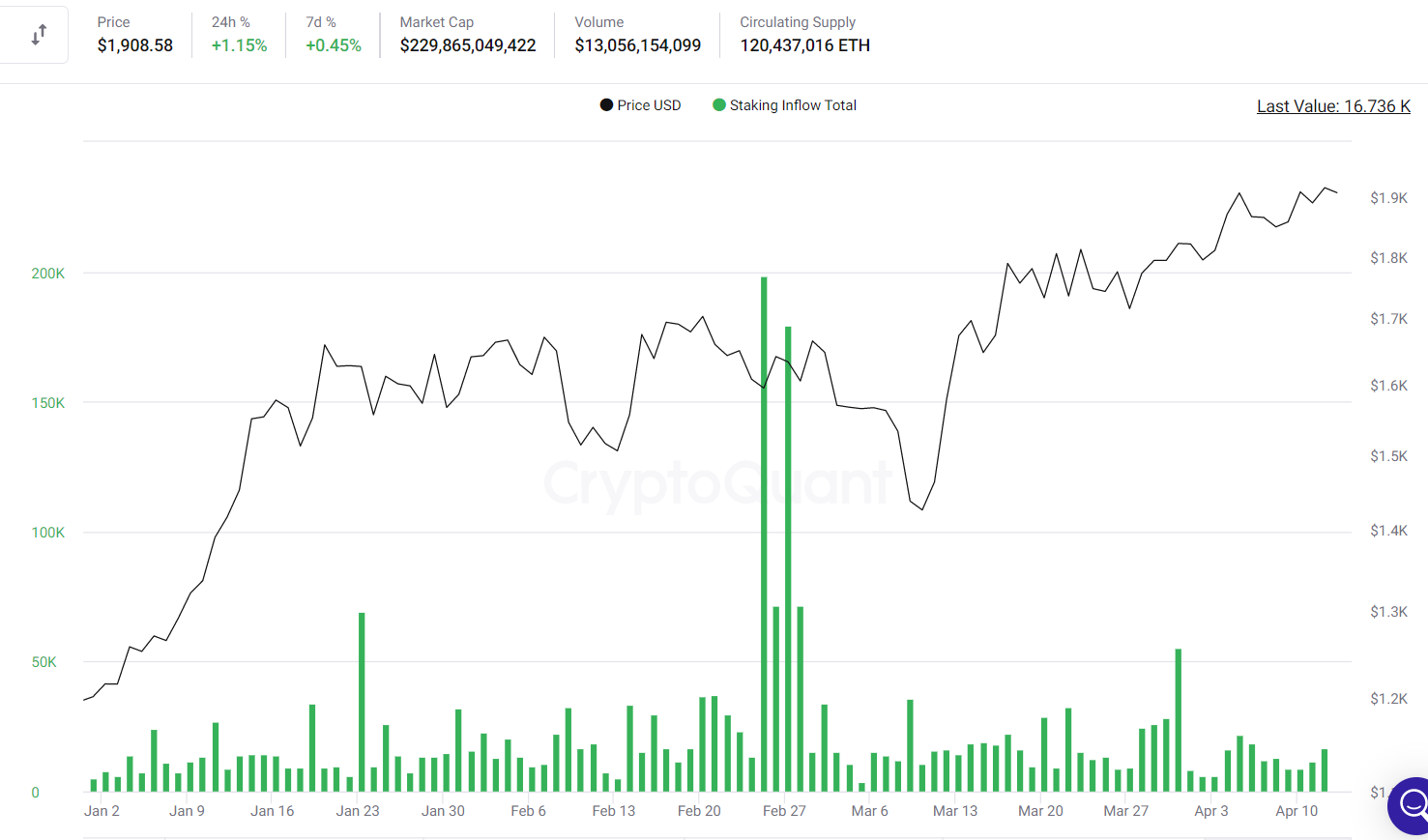Click the black Price USD legend dot
Screen dimensions: 1428x840
pos(606,105)
